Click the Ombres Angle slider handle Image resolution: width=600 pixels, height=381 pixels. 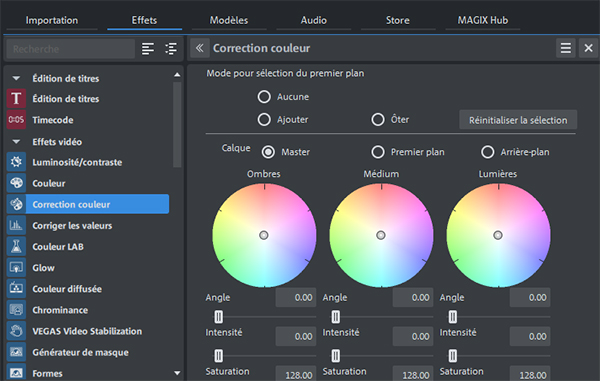(218, 317)
